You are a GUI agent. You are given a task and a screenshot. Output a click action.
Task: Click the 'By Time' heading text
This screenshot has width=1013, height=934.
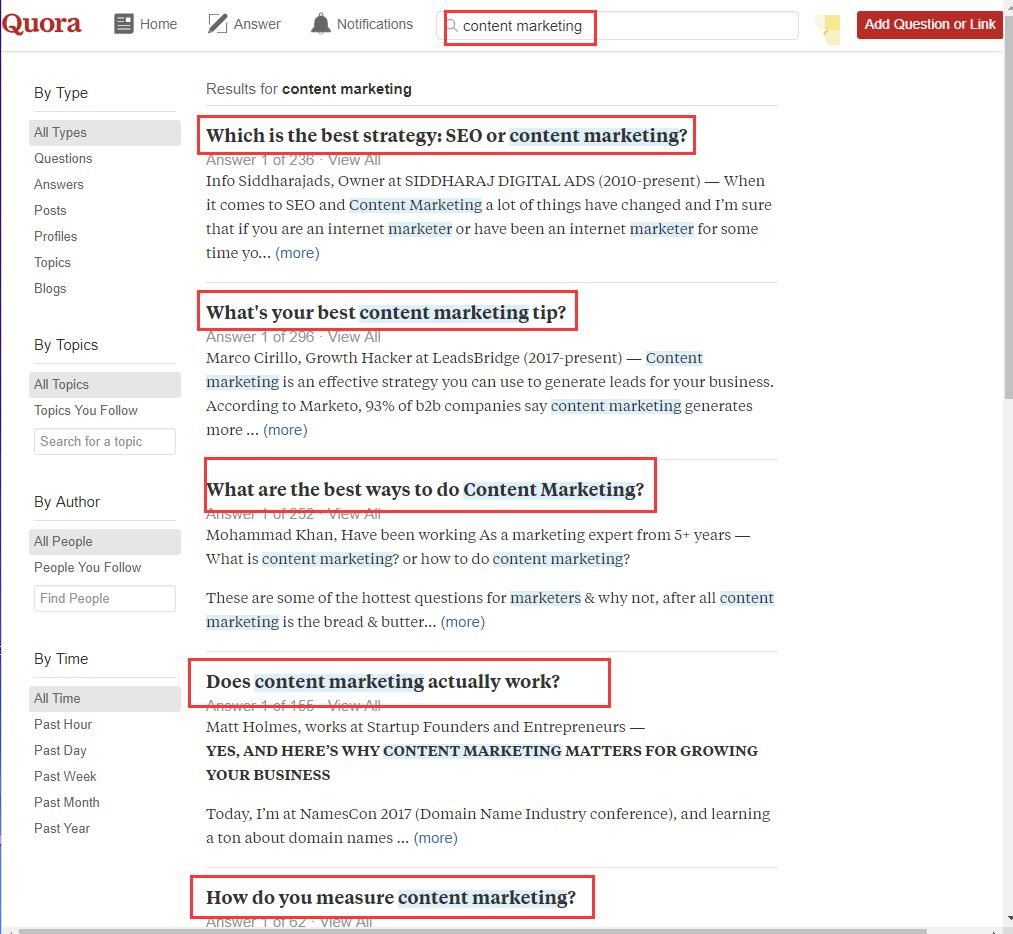61,659
